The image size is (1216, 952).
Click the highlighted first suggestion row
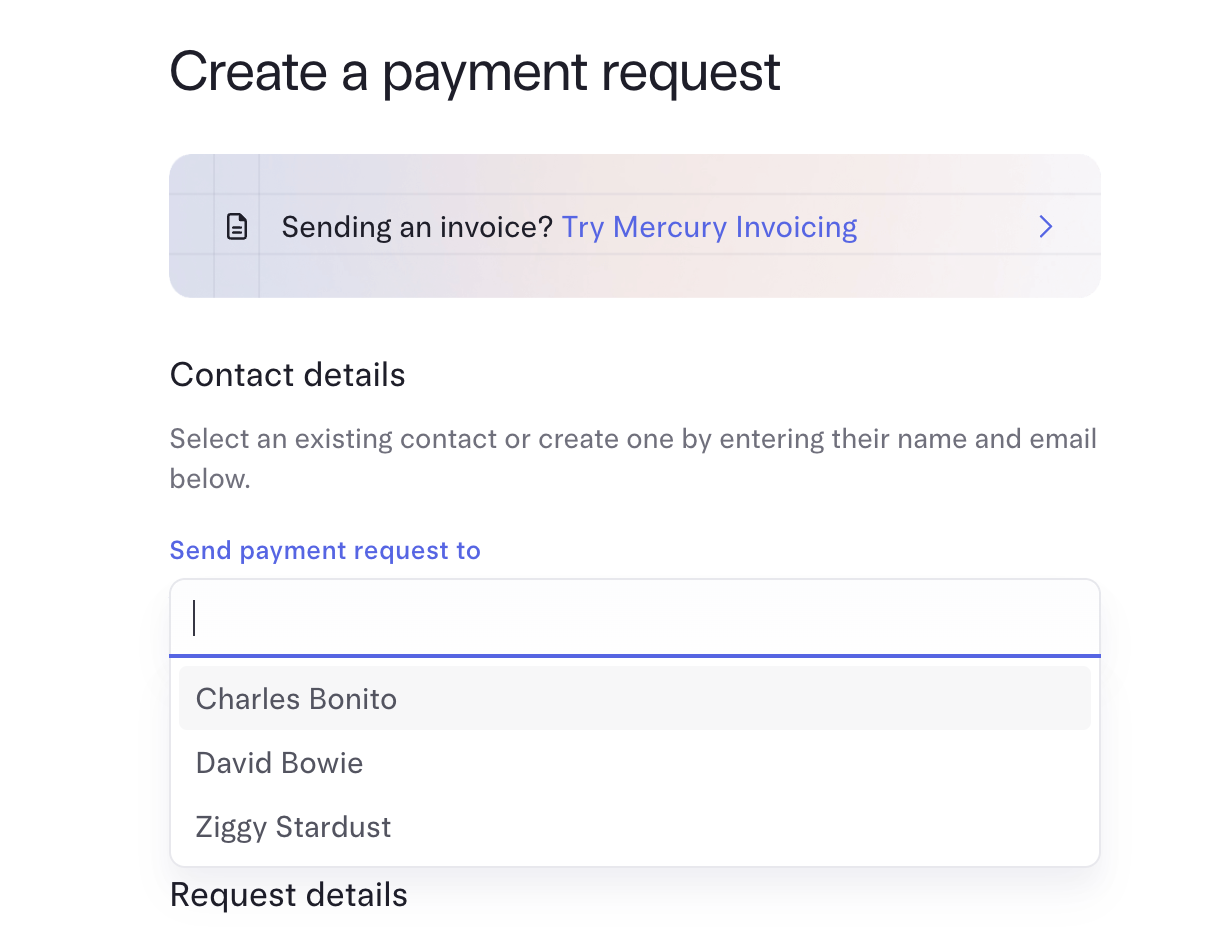635,698
